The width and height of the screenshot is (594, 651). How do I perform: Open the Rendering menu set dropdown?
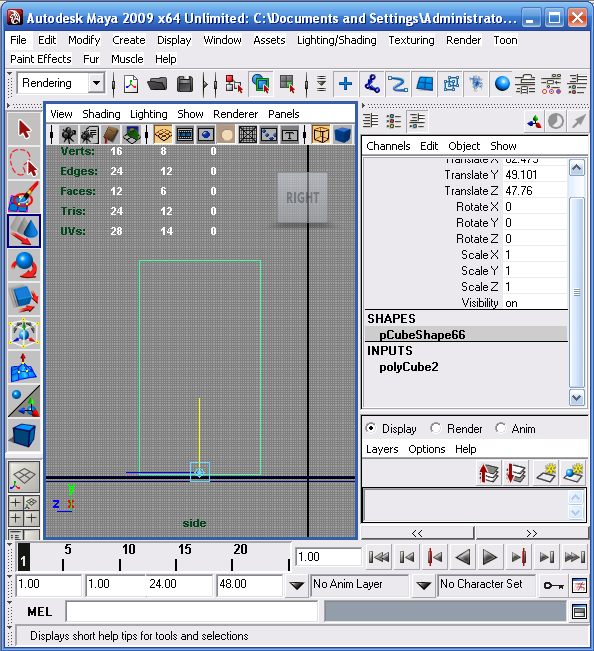pos(96,83)
